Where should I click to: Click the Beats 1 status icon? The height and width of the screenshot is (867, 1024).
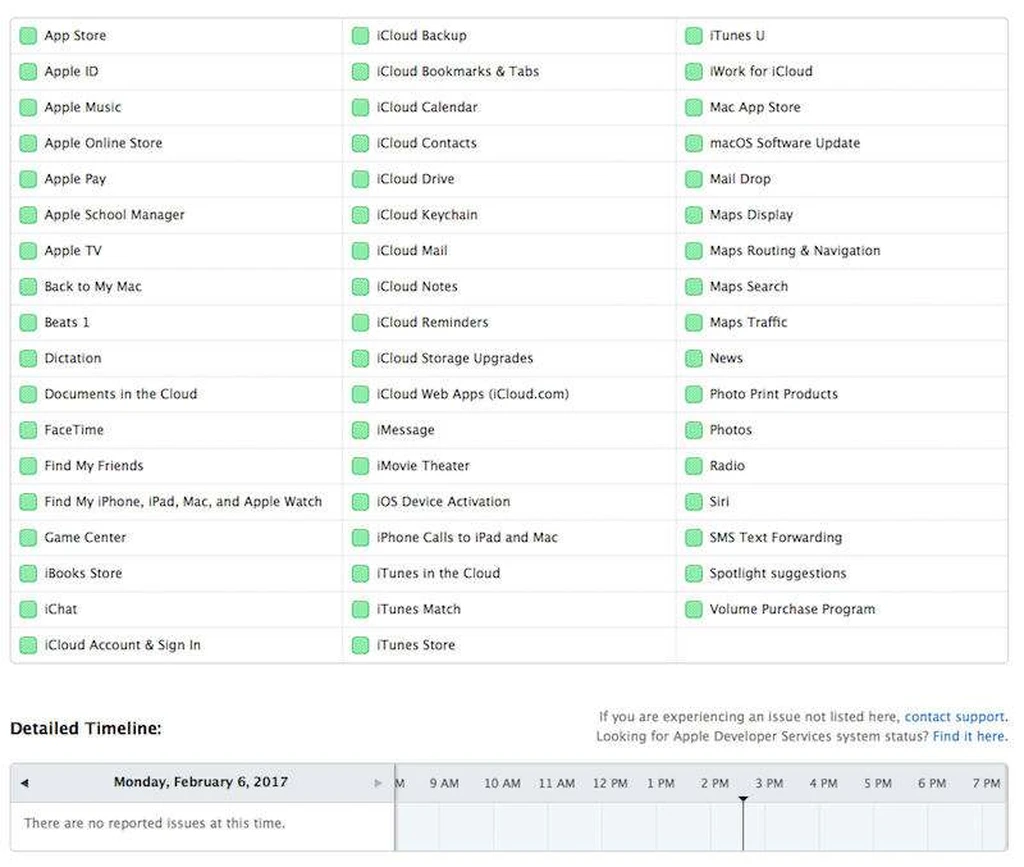pyautogui.click(x=28, y=323)
